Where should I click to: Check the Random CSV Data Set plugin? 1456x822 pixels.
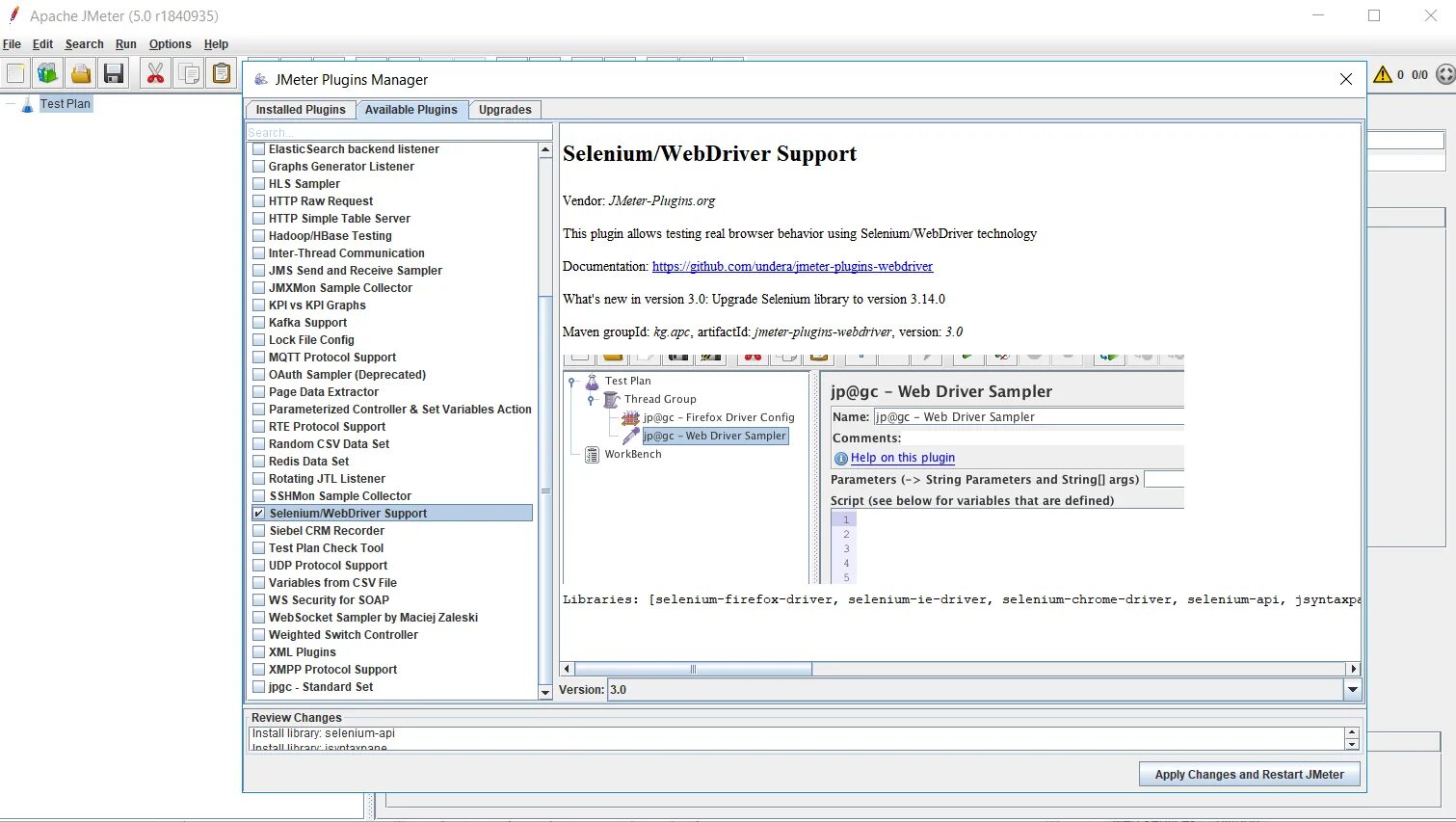258,444
